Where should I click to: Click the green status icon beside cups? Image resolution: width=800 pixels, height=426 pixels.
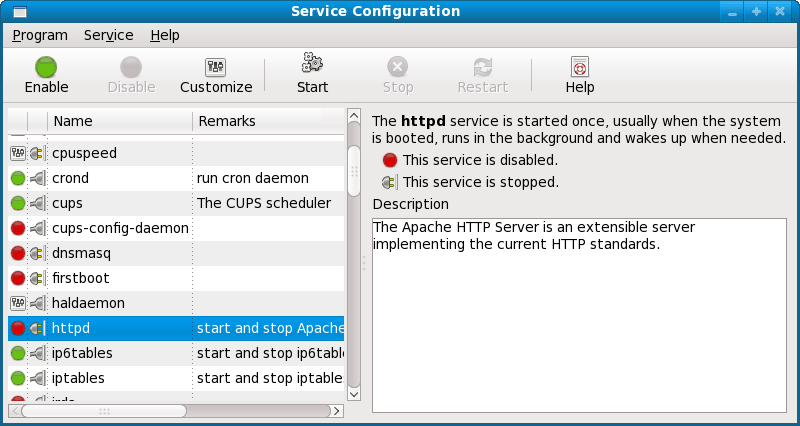(x=18, y=203)
